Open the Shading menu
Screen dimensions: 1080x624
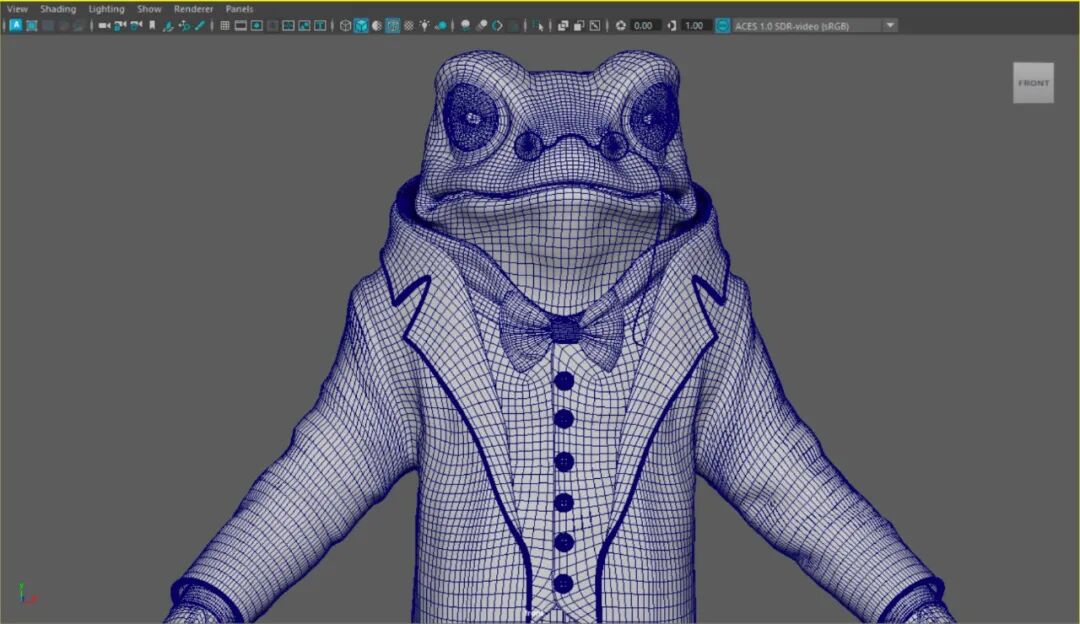(x=58, y=9)
